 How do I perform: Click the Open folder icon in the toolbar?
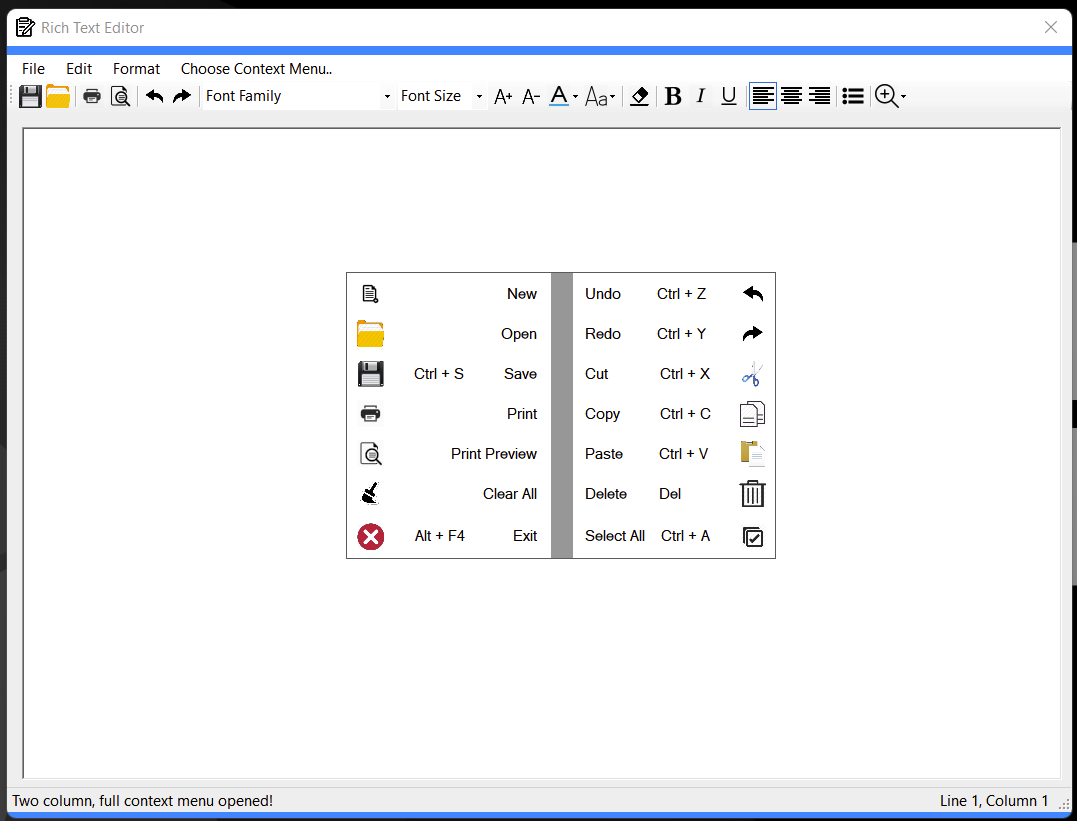click(58, 96)
